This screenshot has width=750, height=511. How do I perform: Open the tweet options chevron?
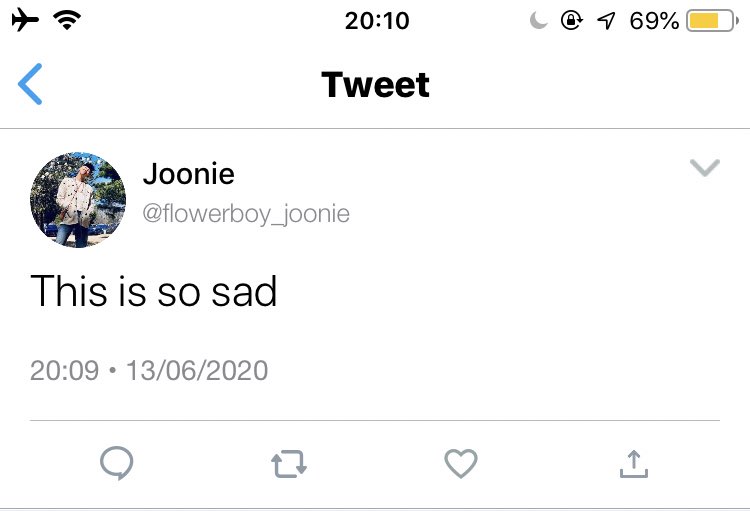[705, 167]
